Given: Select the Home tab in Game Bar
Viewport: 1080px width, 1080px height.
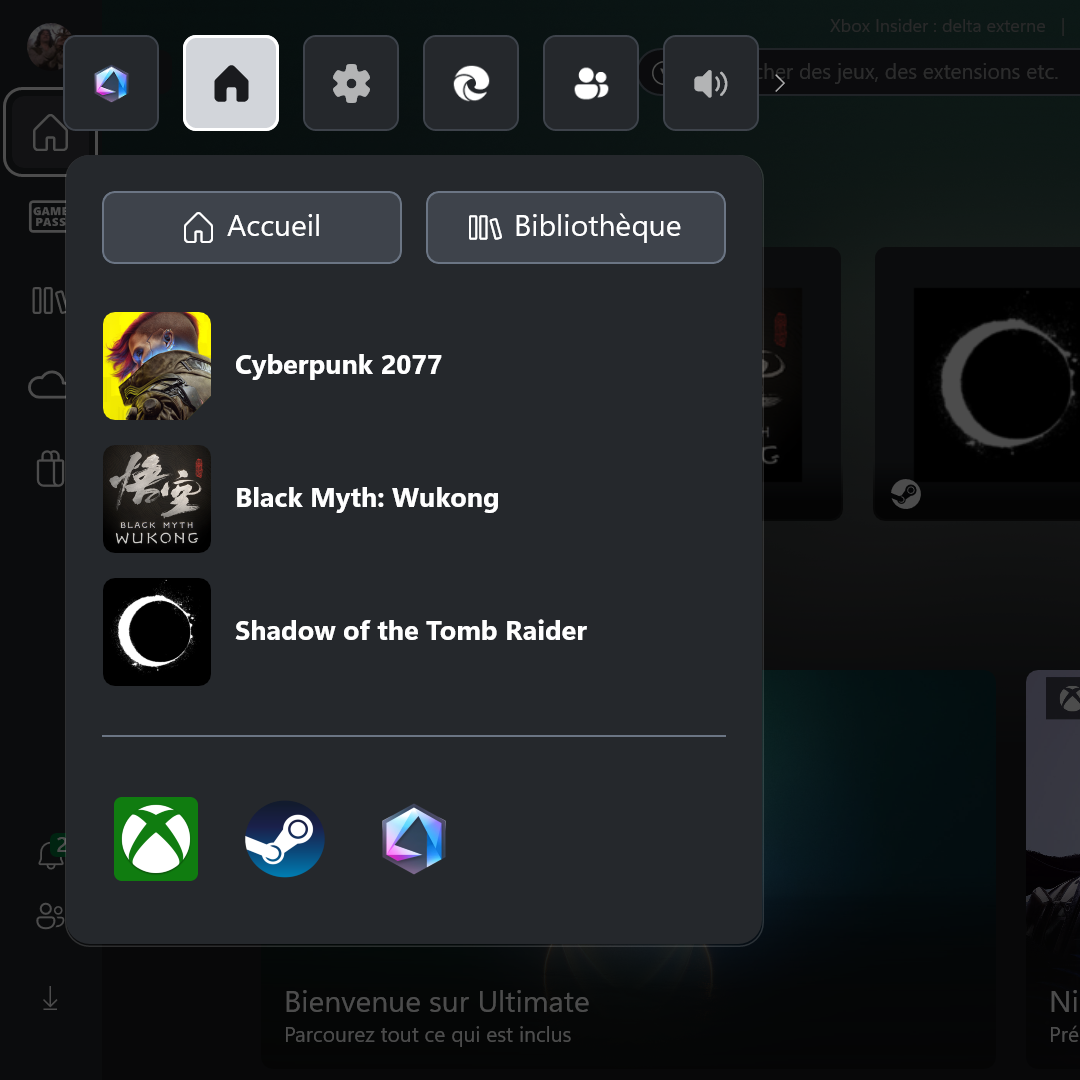Looking at the screenshot, I should [x=231, y=84].
